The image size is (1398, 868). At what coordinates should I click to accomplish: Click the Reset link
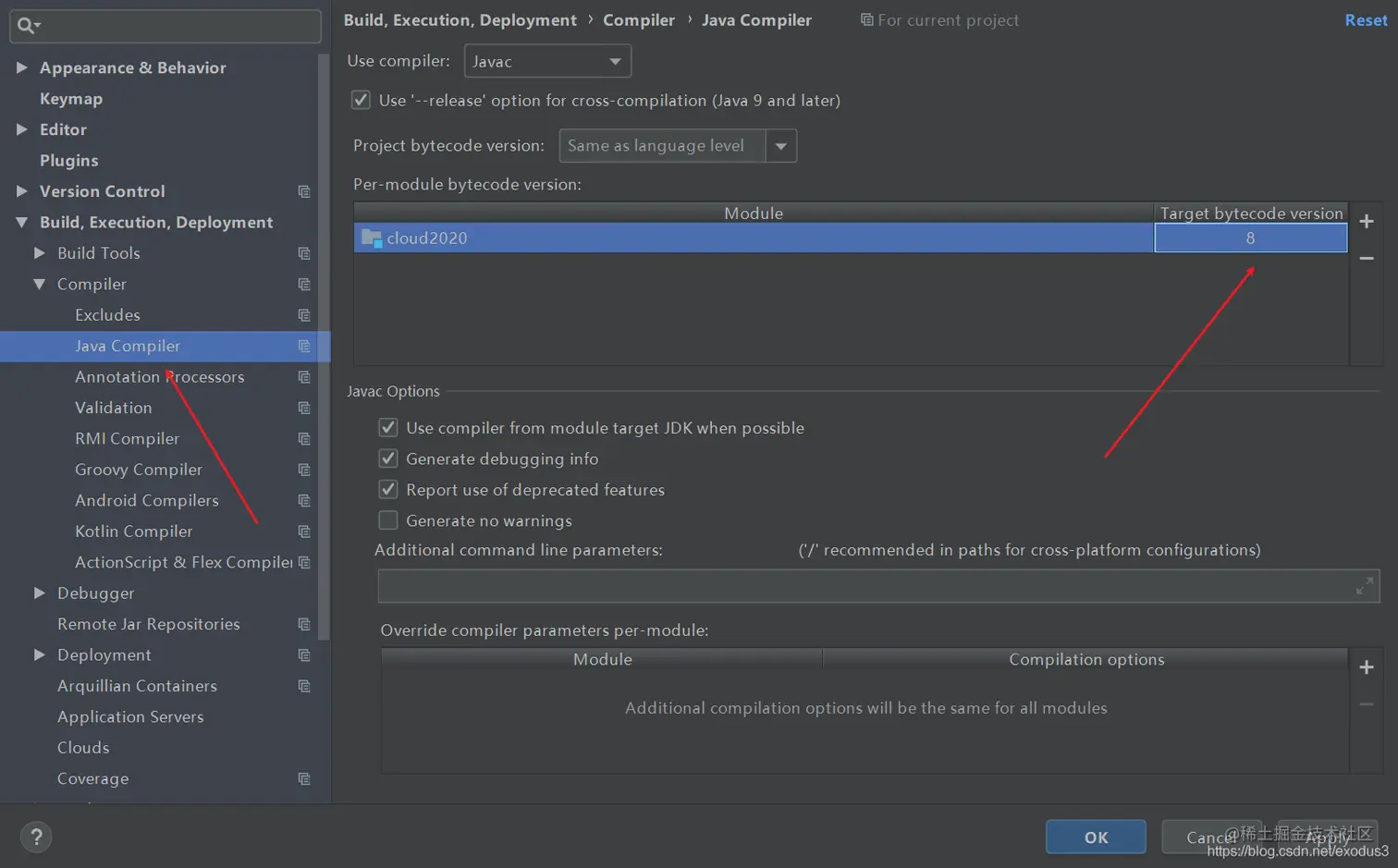tap(1366, 20)
